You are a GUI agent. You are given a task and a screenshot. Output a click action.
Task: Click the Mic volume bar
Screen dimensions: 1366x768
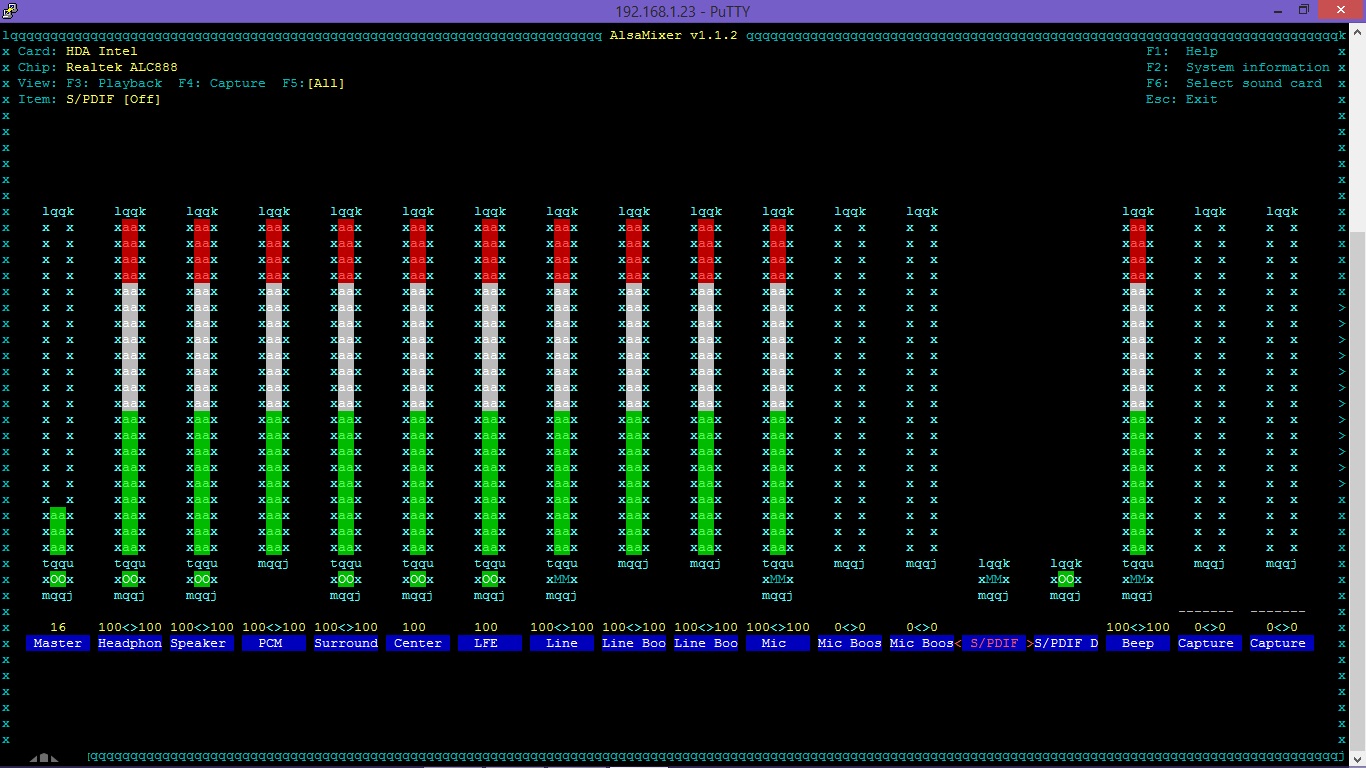(x=778, y=387)
